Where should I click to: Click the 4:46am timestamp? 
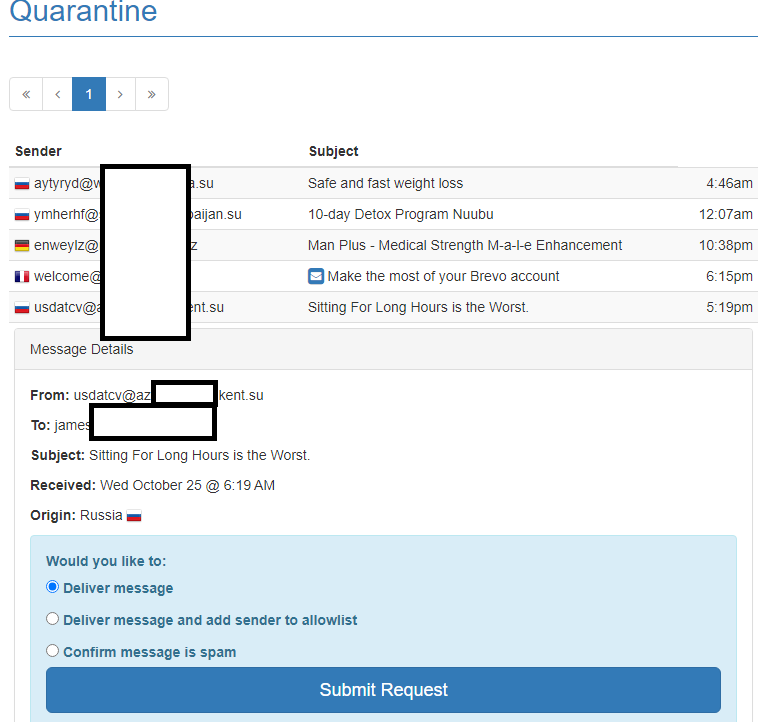click(x=729, y=183)
